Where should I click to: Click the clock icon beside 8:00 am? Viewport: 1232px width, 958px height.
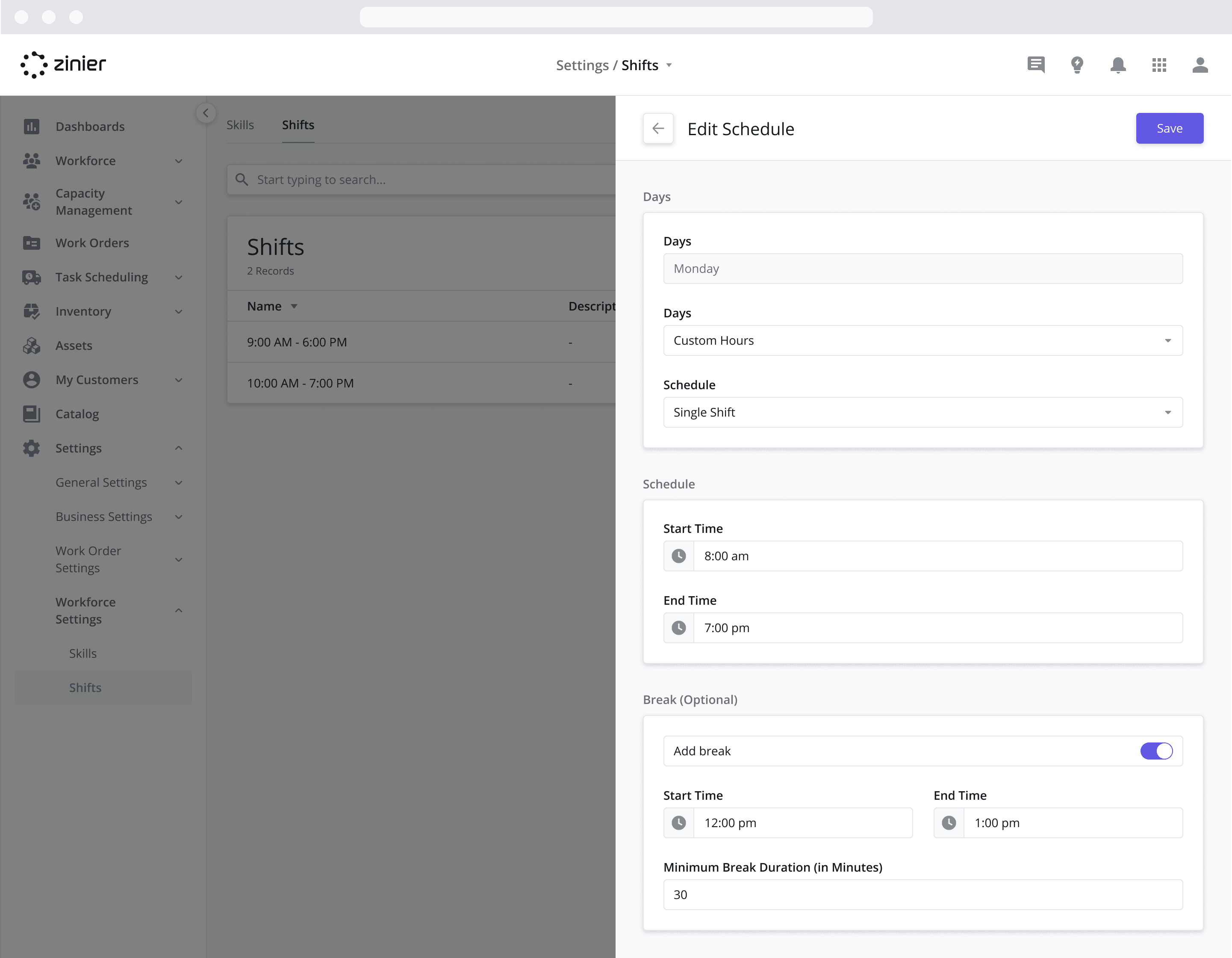(x=678, y=556)
